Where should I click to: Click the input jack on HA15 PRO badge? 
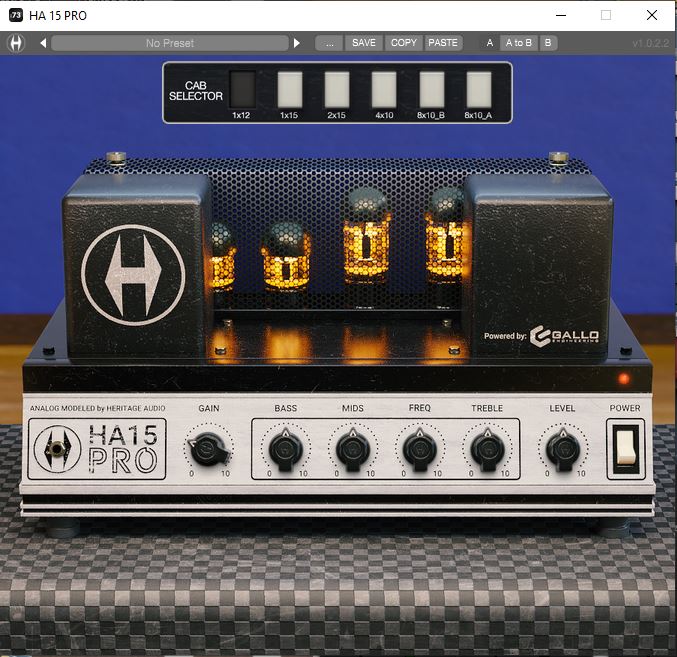(x=57, y=449)
